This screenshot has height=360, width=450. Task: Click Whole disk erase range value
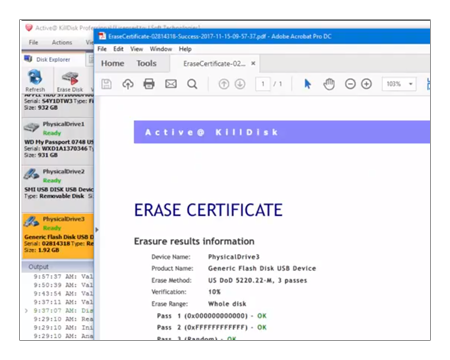(x=227, y=304)
